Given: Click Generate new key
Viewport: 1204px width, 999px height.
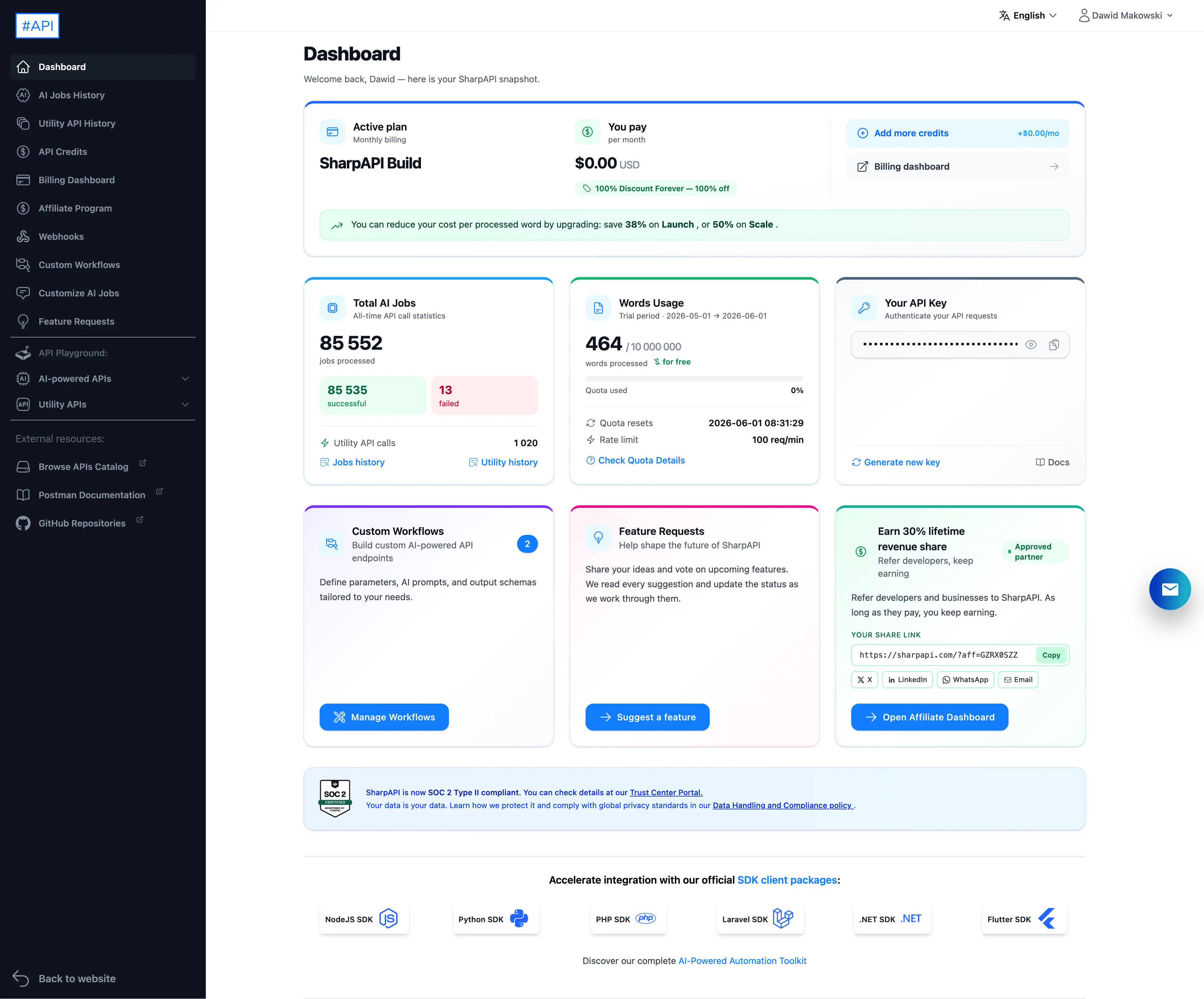Looking at the screenshot, I should point(896,463).
